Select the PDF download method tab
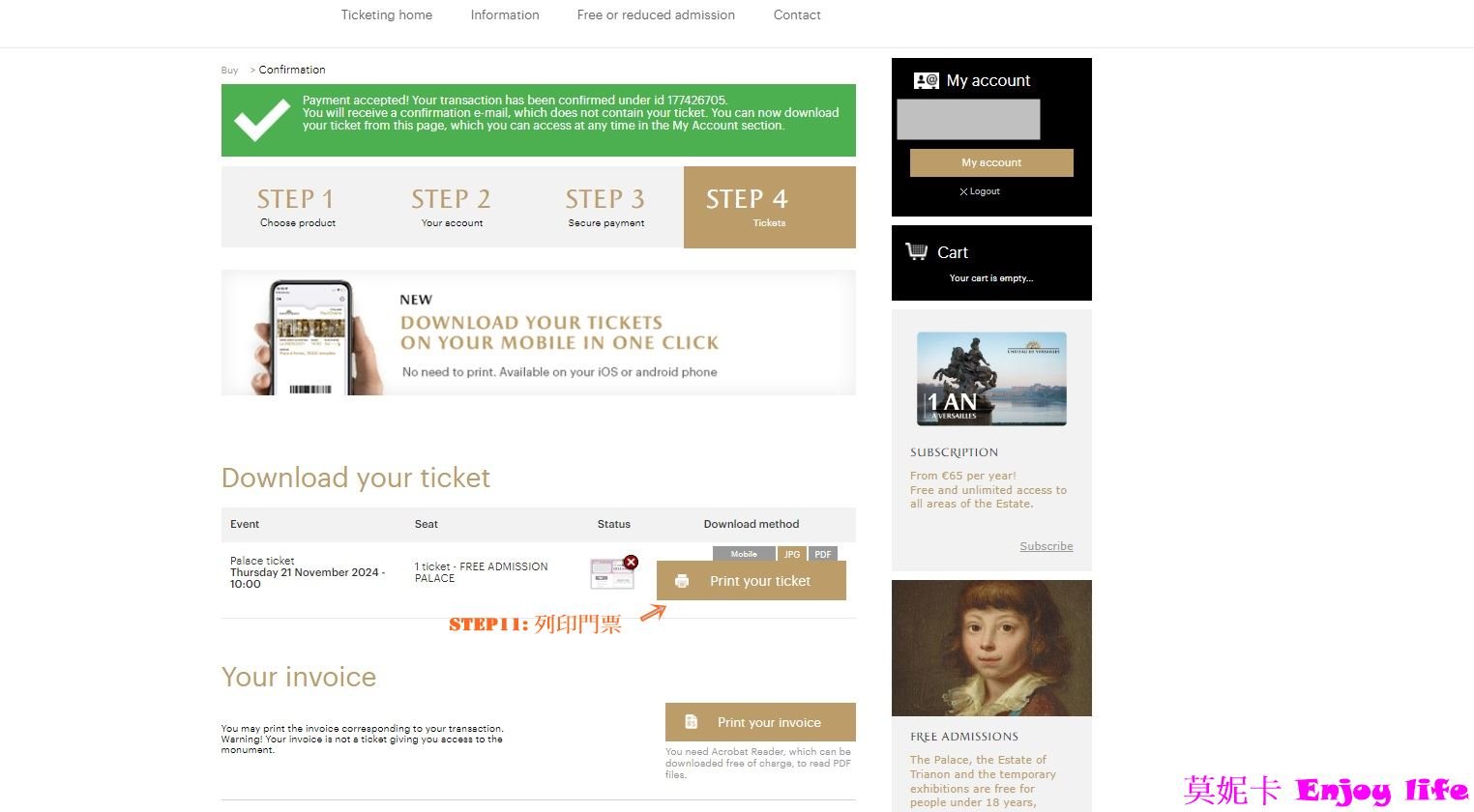Image resolution: width=1474 pixels, height=812 pixels. (x=822, y=554)
